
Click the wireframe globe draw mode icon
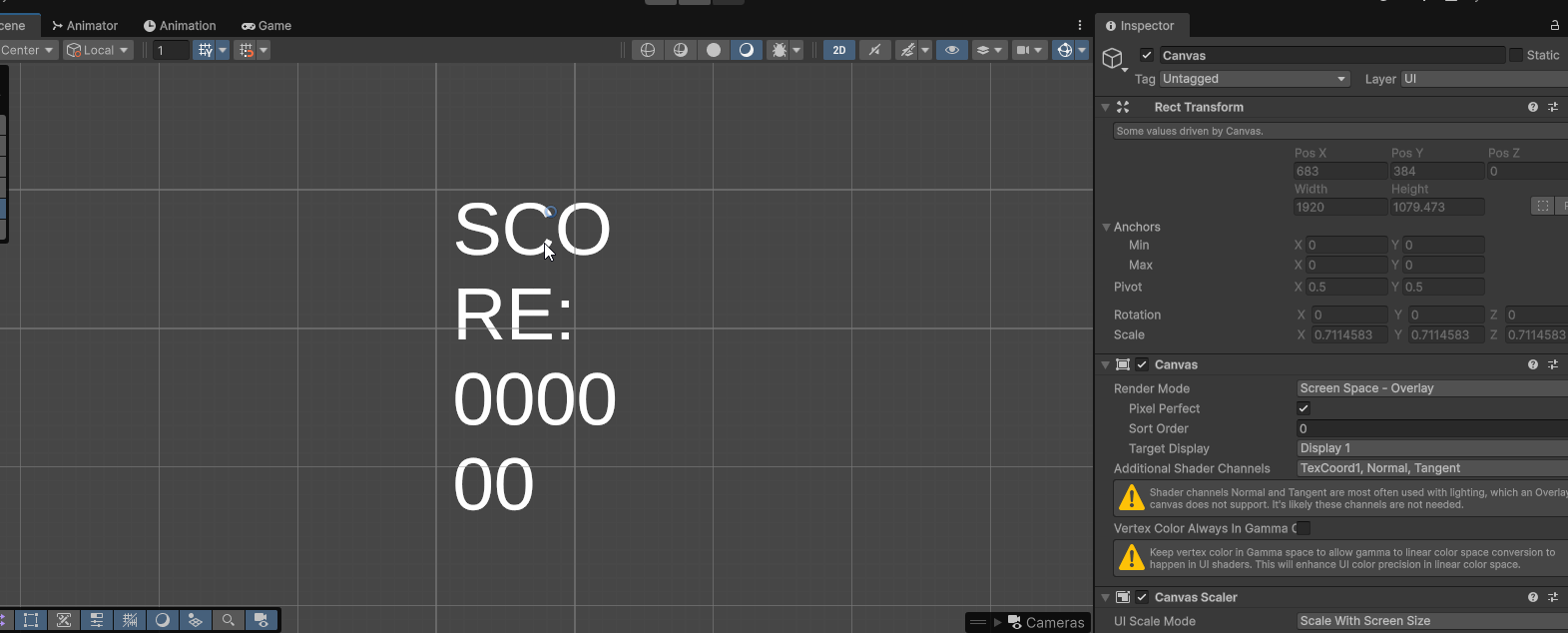point(648,50)
